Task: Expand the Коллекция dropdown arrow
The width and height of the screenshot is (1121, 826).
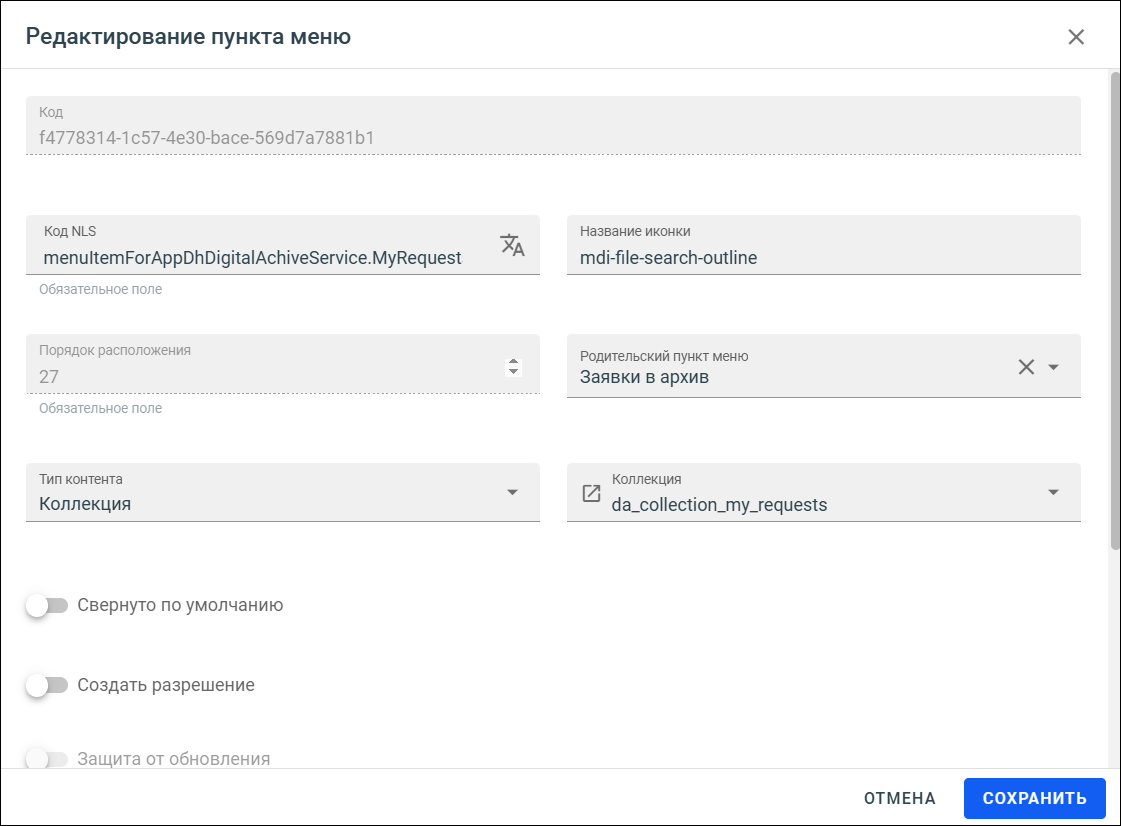Action: pos(1053,492)
